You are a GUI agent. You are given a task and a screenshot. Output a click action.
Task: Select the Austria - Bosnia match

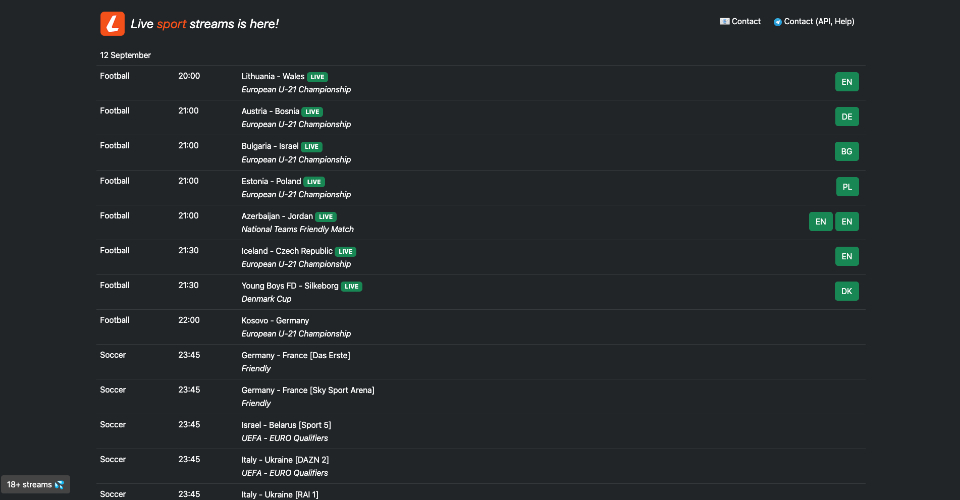(x=270, y=111)
